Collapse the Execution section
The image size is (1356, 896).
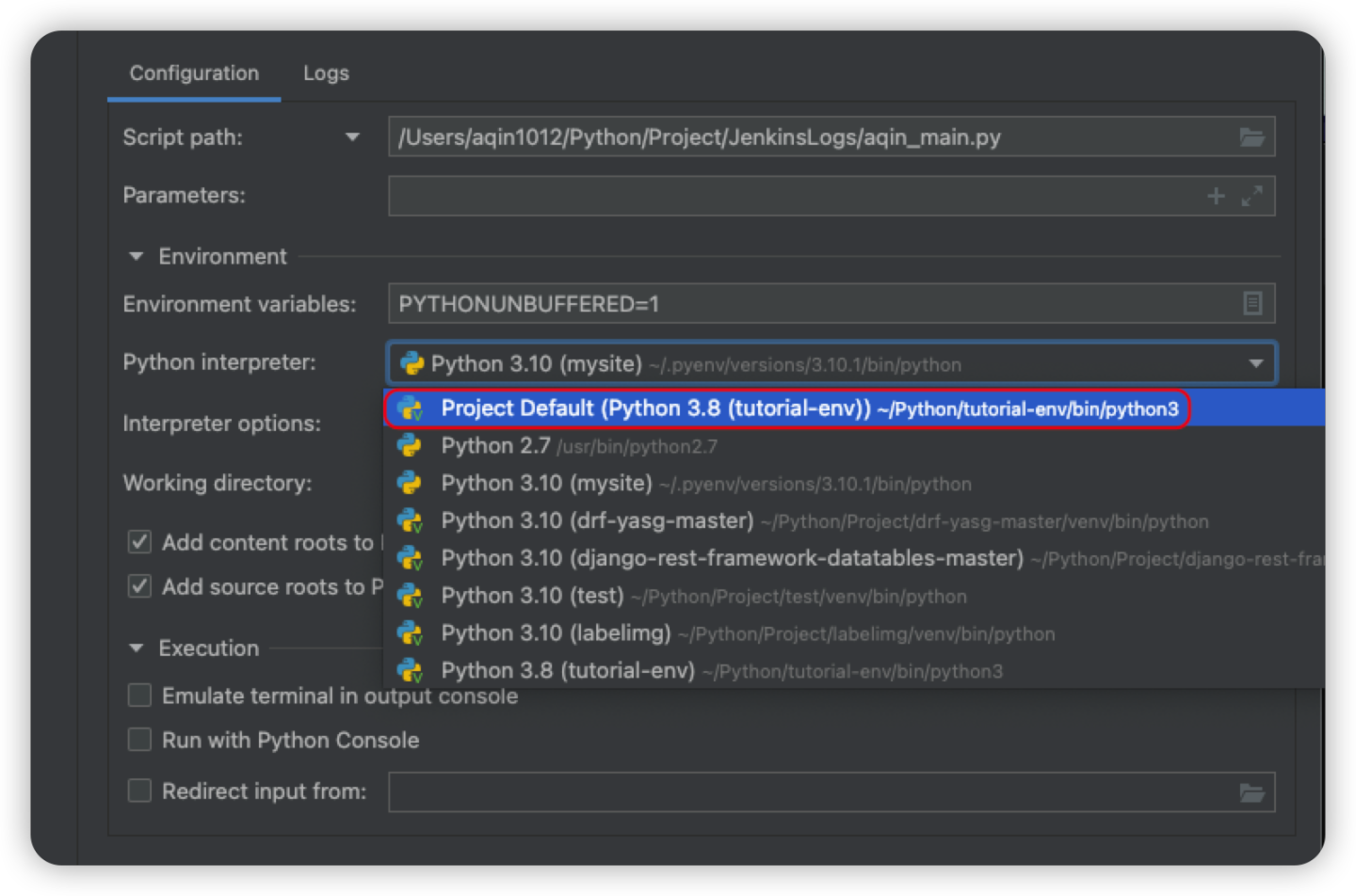pos(137,648)
